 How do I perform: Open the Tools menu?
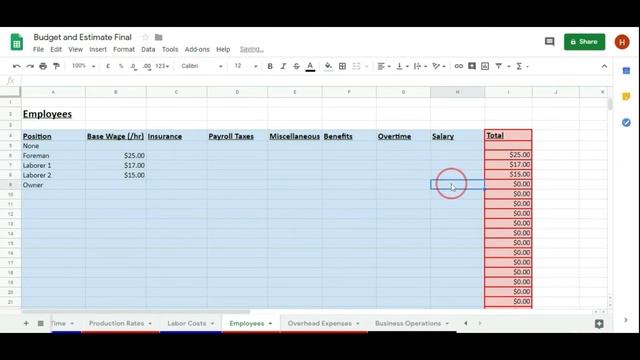(170, 49)
